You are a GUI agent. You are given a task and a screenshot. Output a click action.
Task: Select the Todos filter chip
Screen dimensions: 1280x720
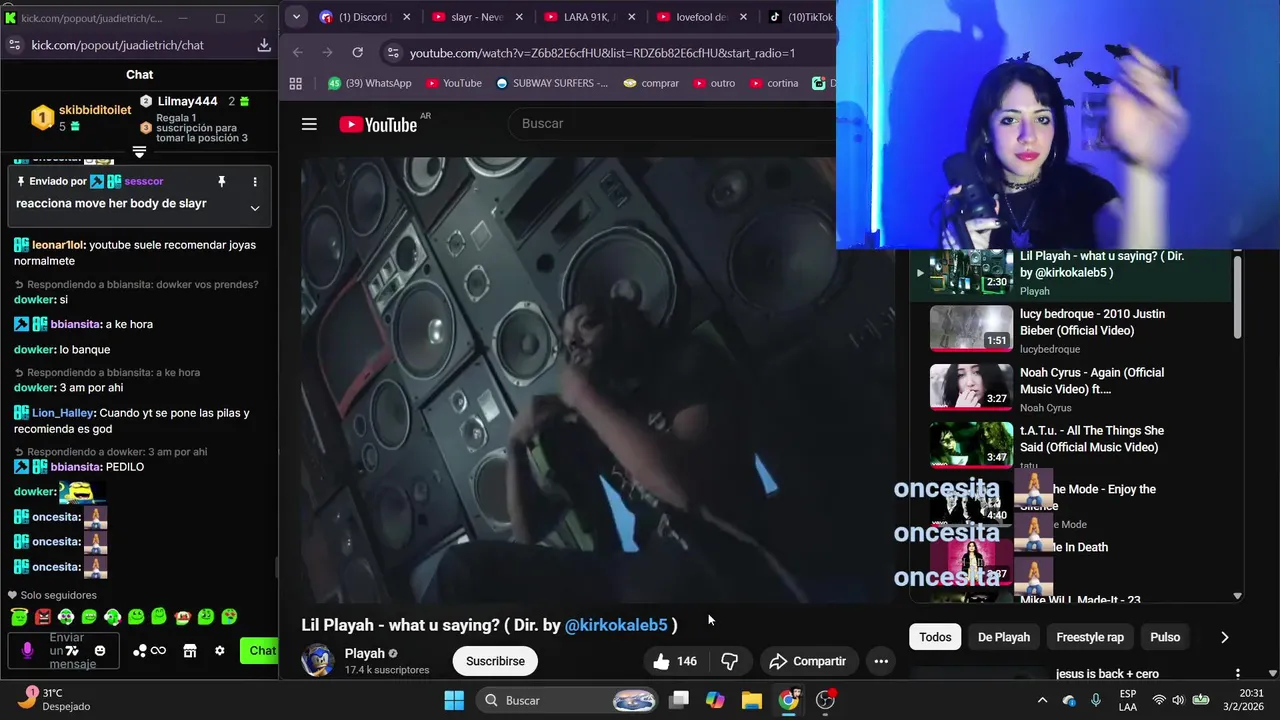[935, 637]
